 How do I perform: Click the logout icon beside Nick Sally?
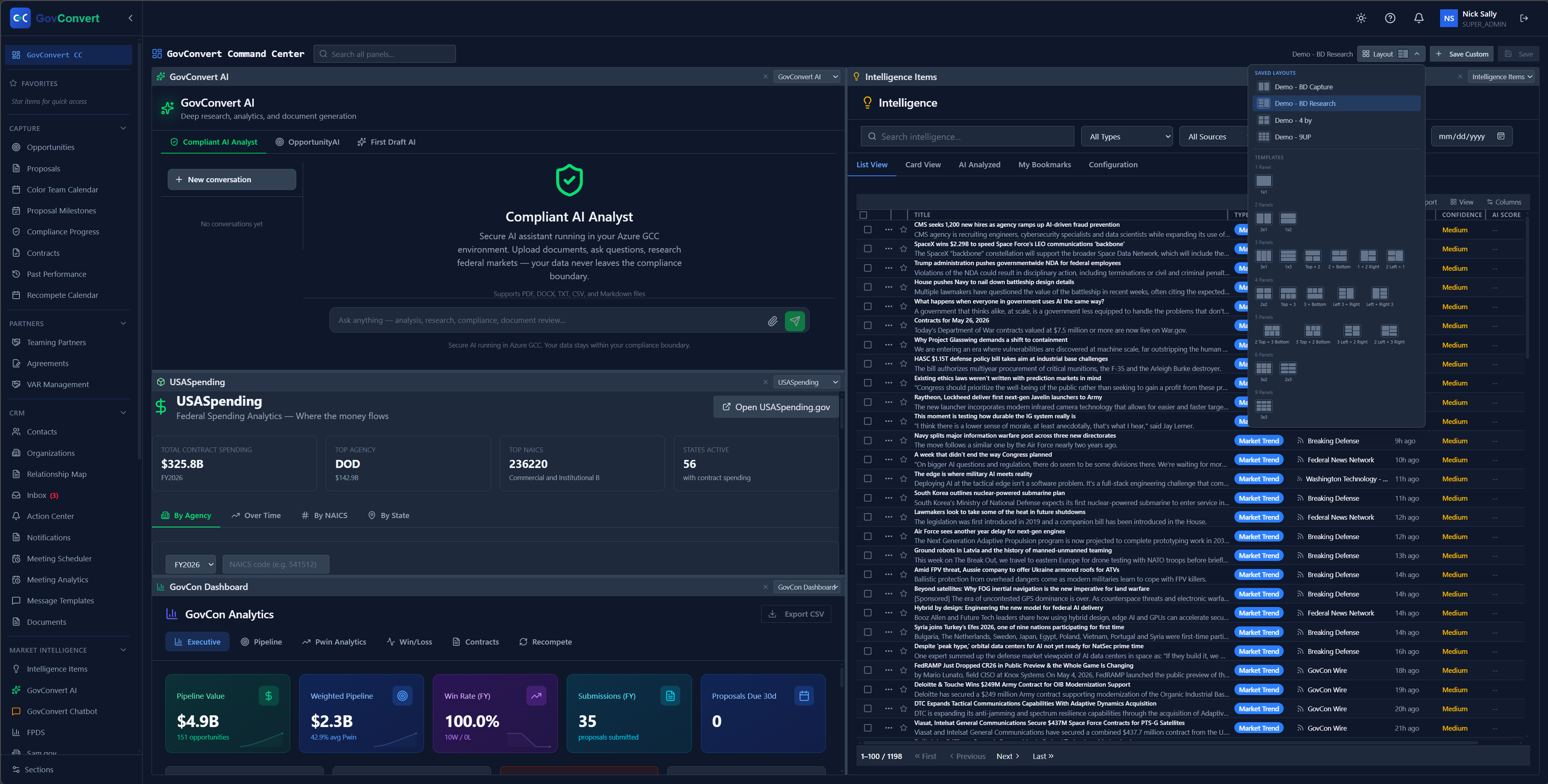pos(1524,18)
